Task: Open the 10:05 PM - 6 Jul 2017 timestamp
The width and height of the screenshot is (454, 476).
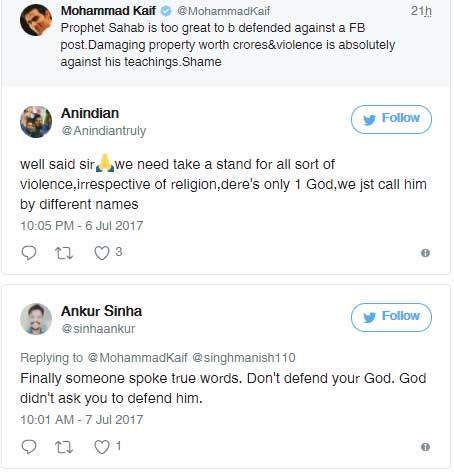Action: point(82,226)
